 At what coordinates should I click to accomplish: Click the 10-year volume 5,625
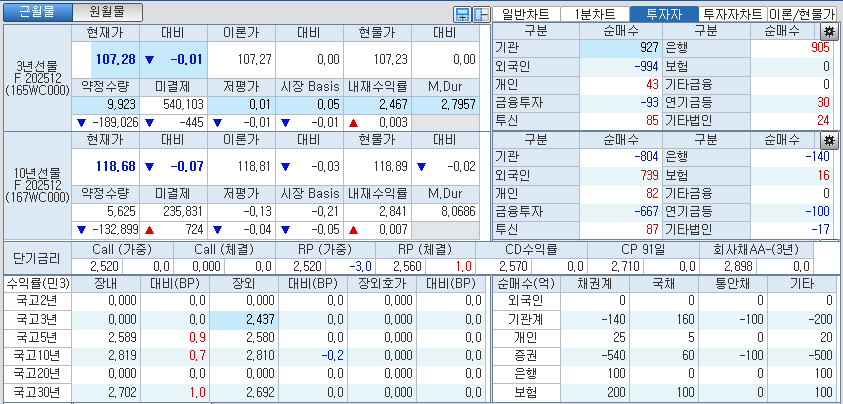[x=122, y=211]
